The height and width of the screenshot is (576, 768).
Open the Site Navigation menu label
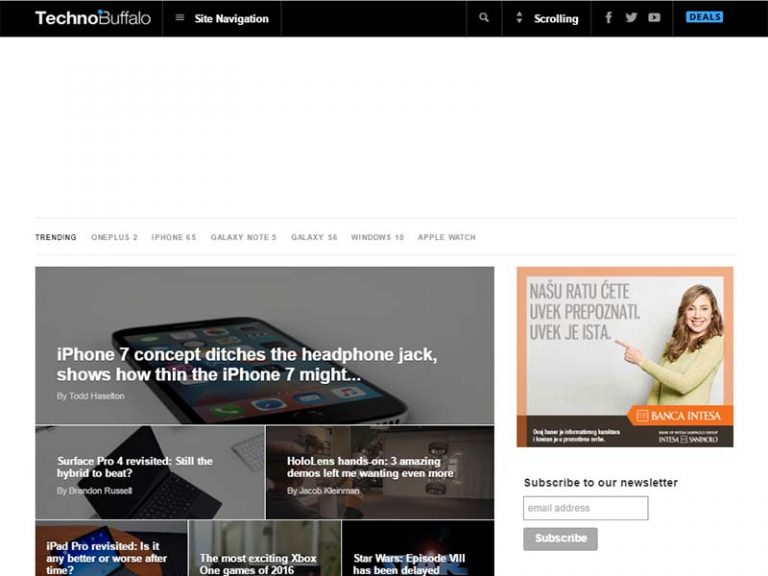coord(232,19)
